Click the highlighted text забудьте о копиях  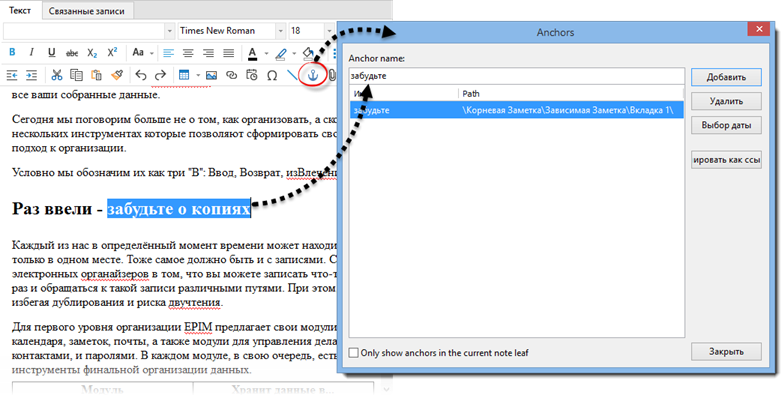tap(179, 208)
